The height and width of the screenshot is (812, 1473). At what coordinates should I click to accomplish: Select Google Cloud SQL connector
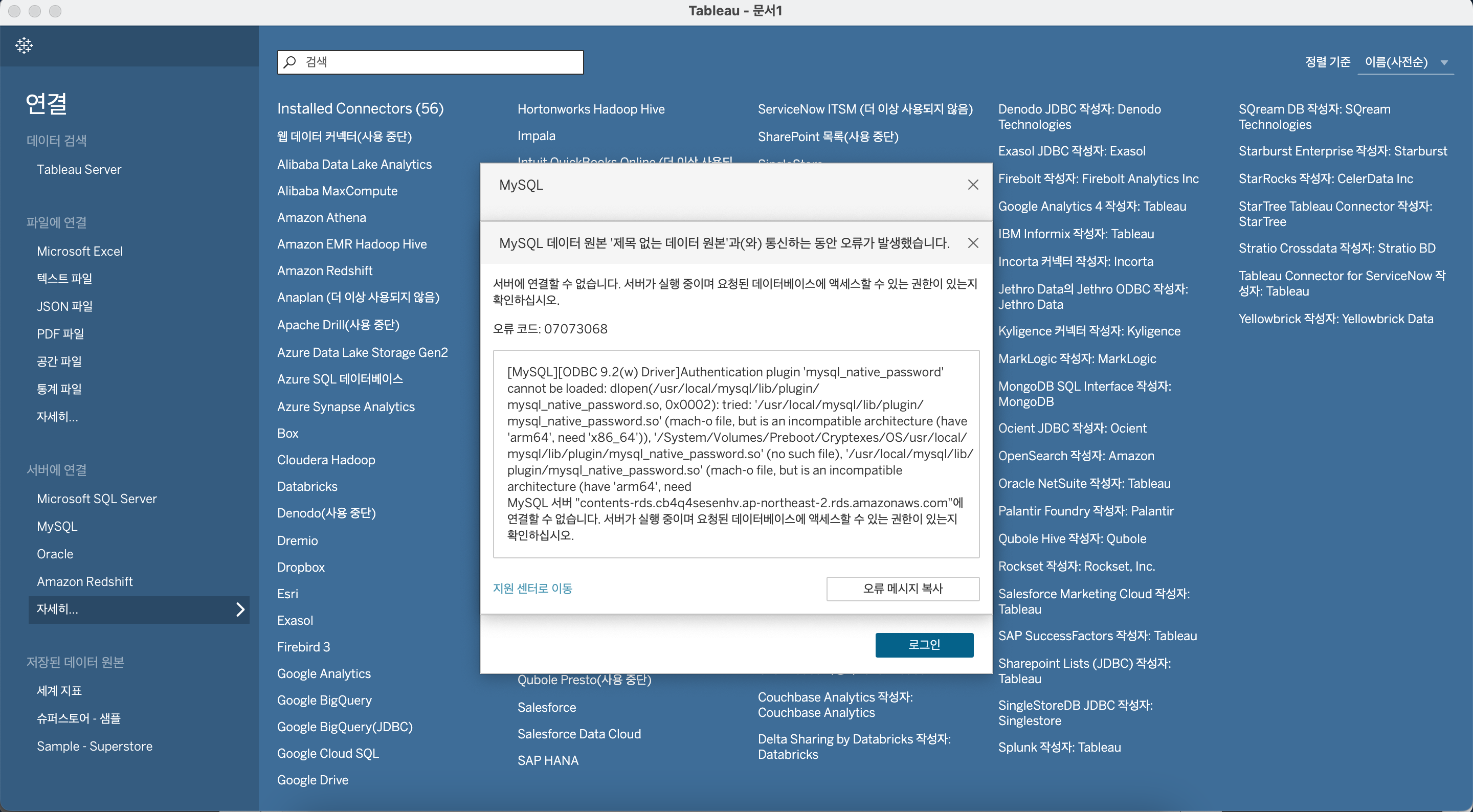point(328,754)
